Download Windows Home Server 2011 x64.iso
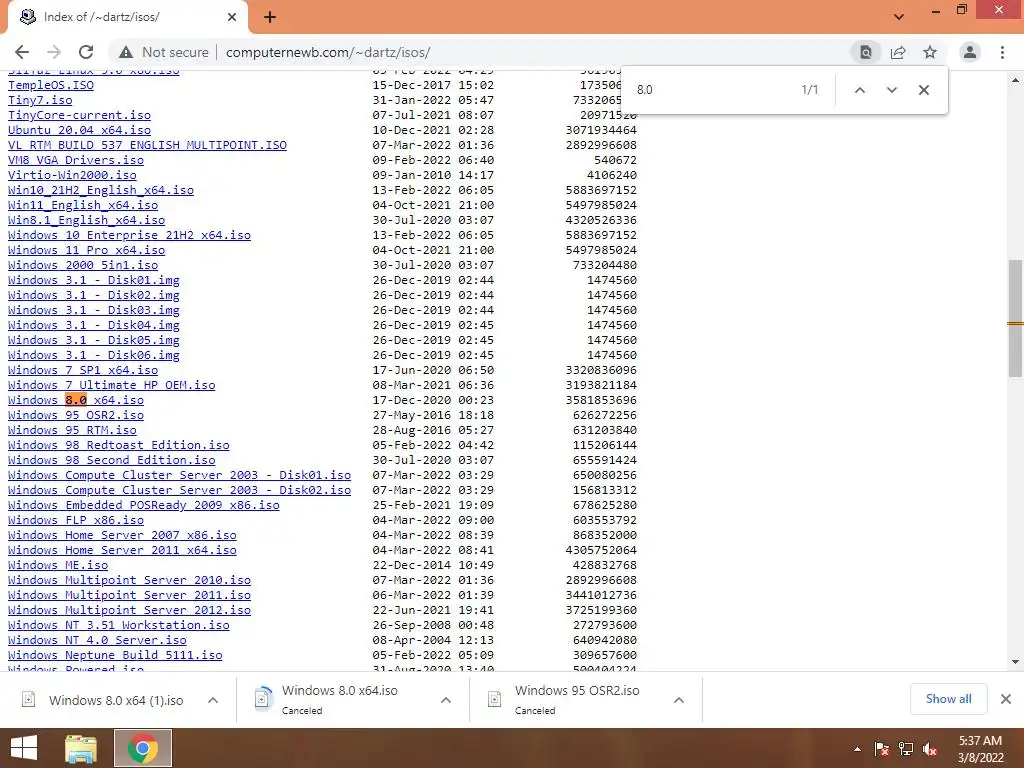The height and width of the screenshot is (768, 1024). point(122,551)
